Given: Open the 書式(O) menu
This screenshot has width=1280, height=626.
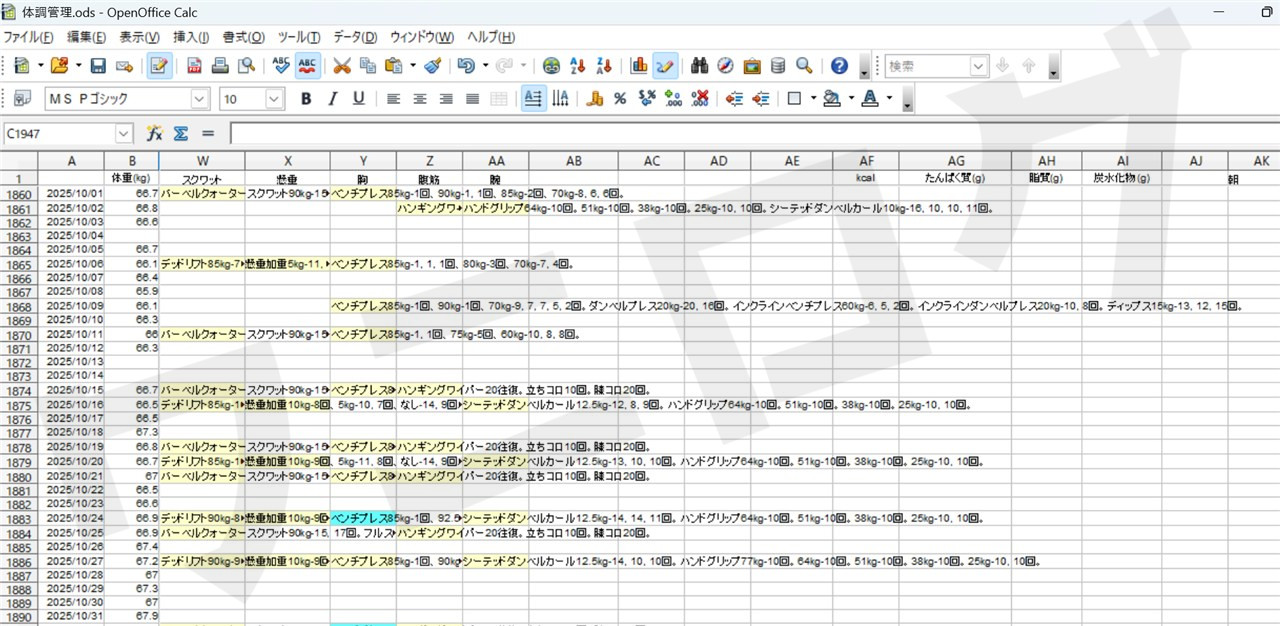Looking at the screenshot, I should tap(243, 37).
